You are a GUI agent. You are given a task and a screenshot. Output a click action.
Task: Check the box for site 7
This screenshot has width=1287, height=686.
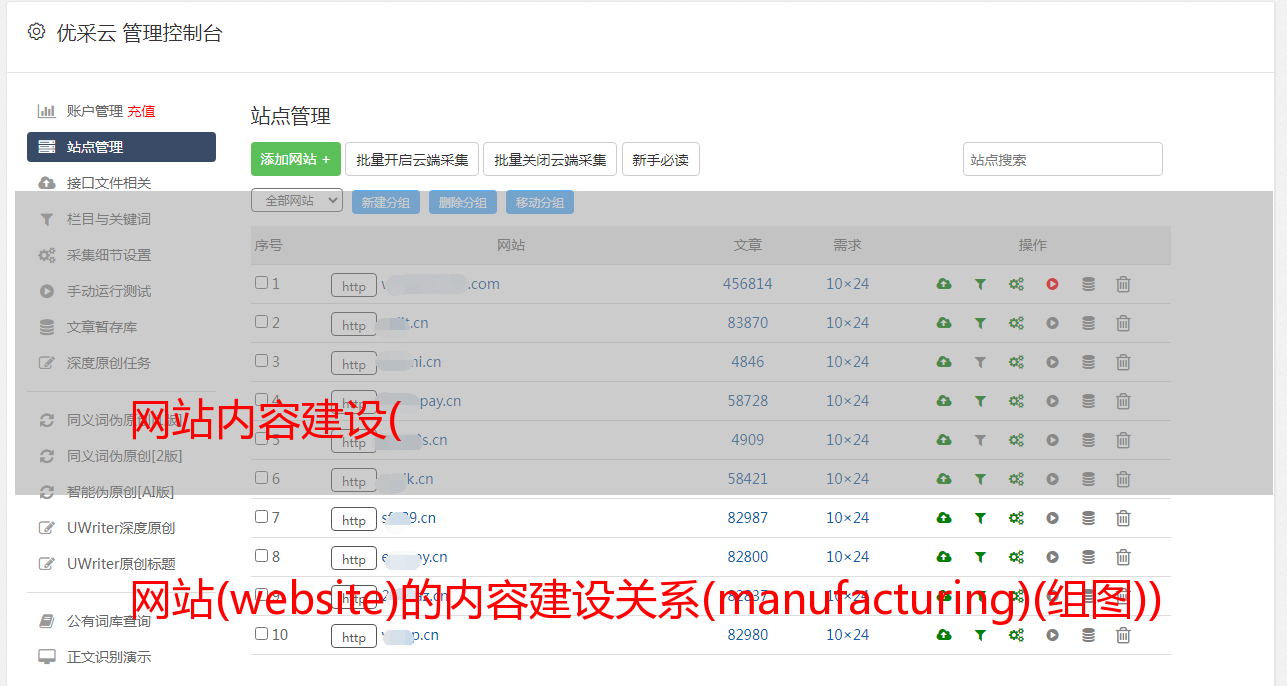(x=261, y=517)
